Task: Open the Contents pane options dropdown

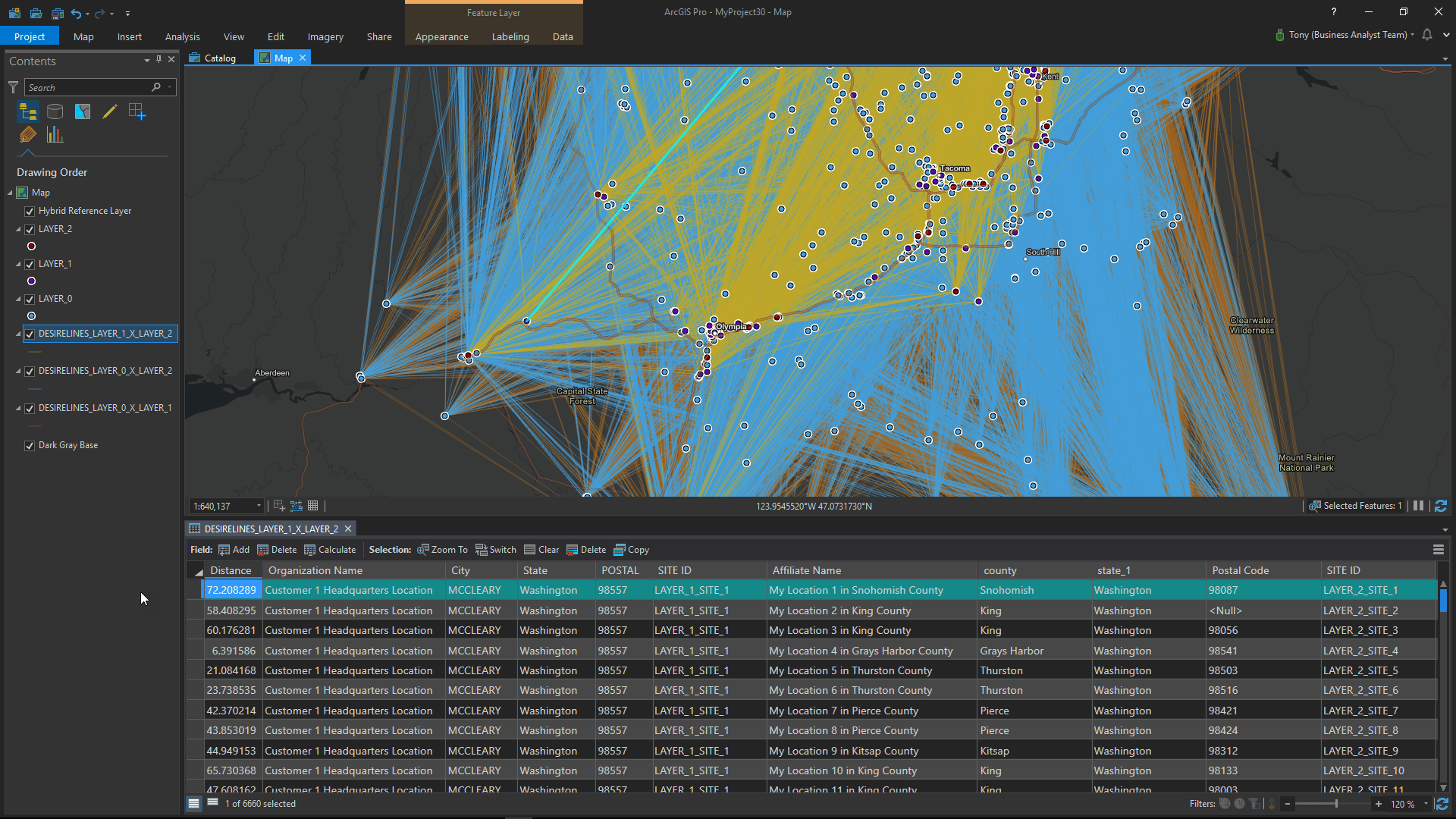Action: point(146,60)
